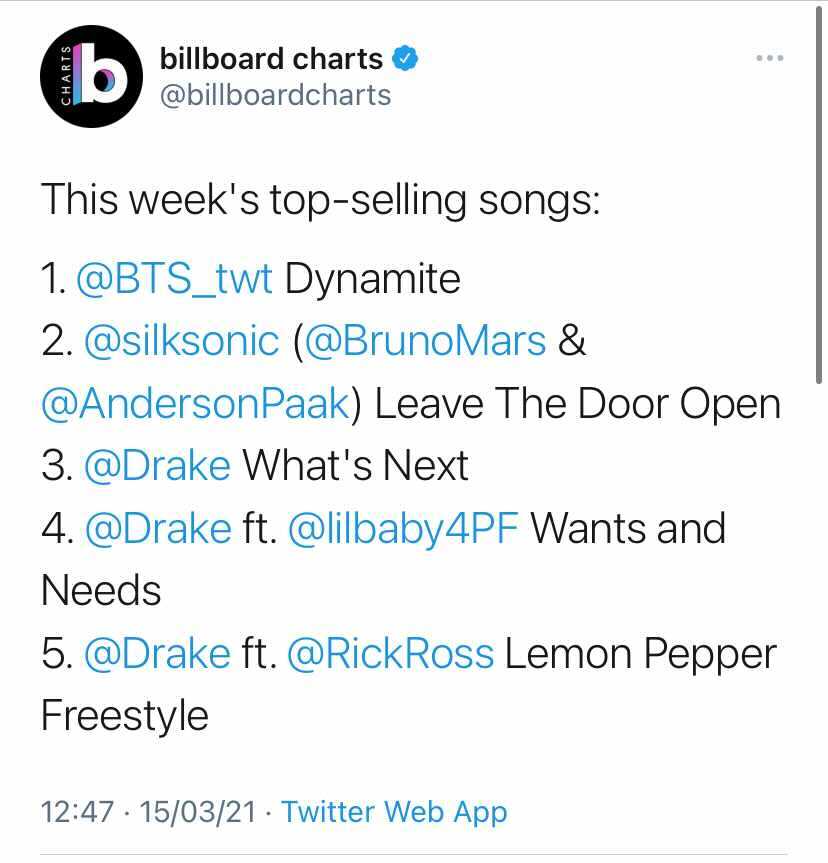The width and height of the screenshot is (828, 863).
Task: Open the @BTS_twt mention
Action: [x=174, y=279]
